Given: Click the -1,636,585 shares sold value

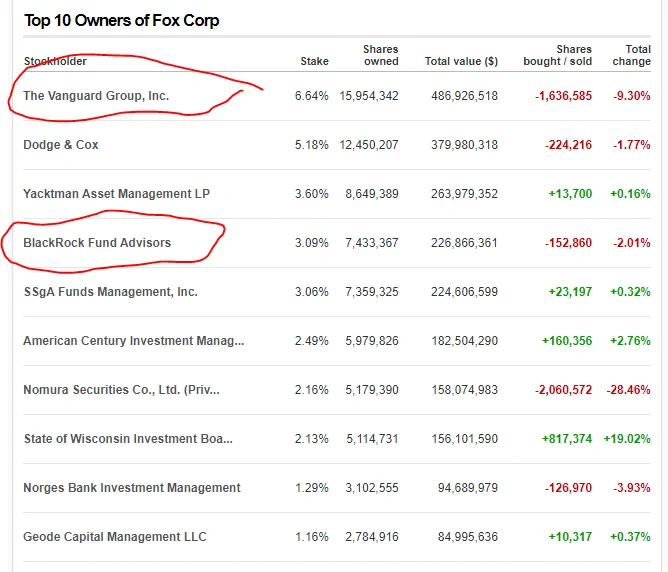Looking at the screenshot, I should (x=564, y=96).
